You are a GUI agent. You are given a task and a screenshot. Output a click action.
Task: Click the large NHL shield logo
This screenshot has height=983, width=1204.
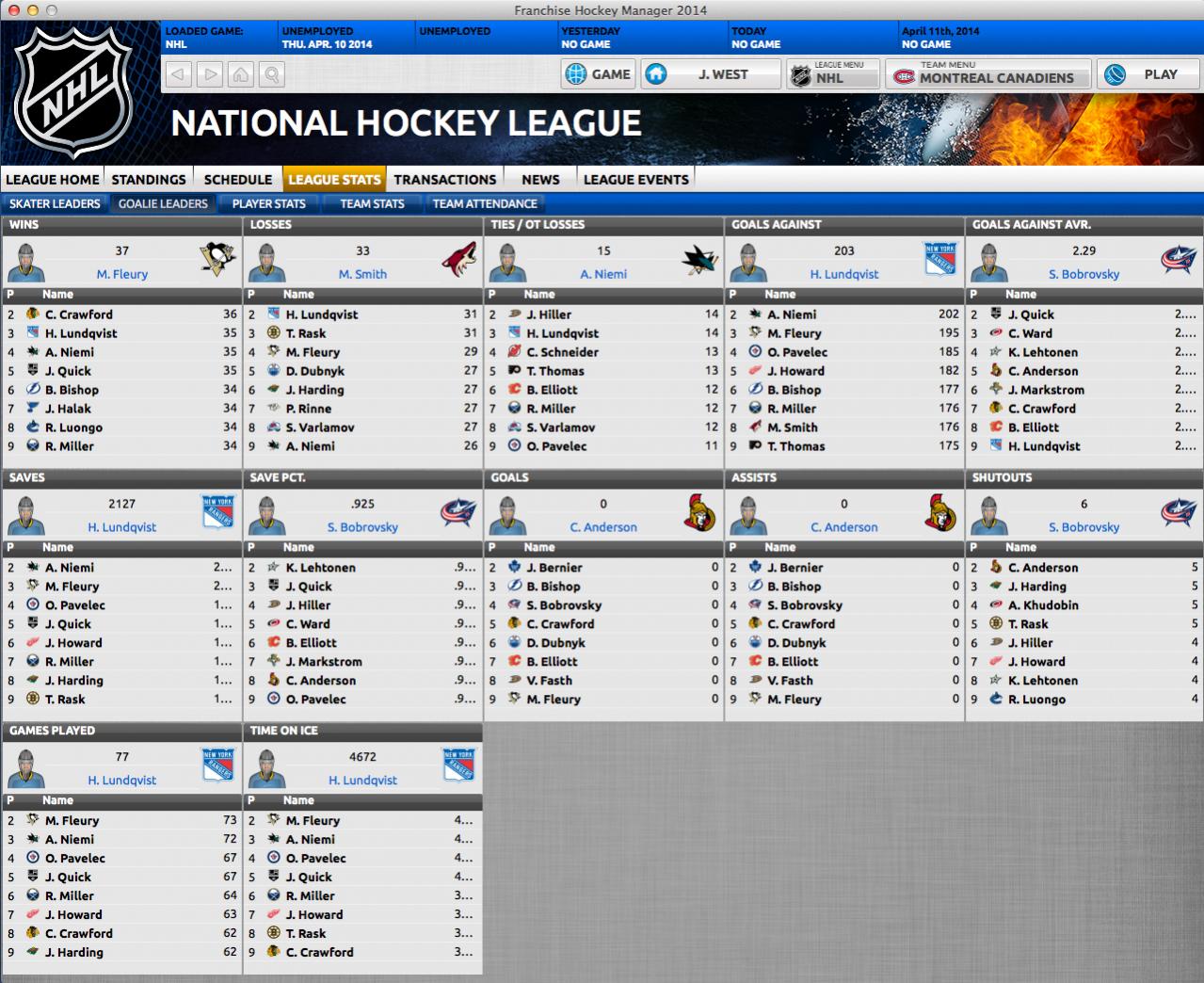point(75,91)
